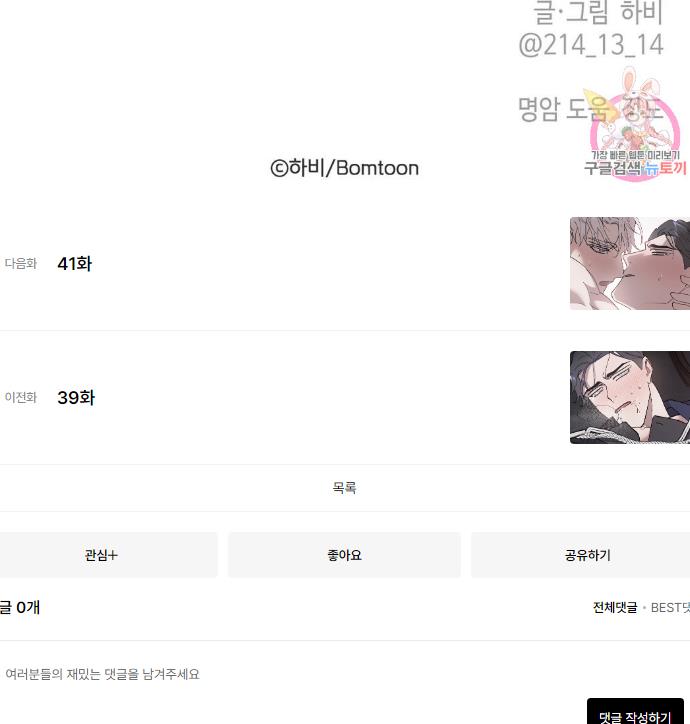Image resolution: width=690 pixels, height=724 pixels.
Task: Like the episode with 좋아요
Action: [344, 555]
